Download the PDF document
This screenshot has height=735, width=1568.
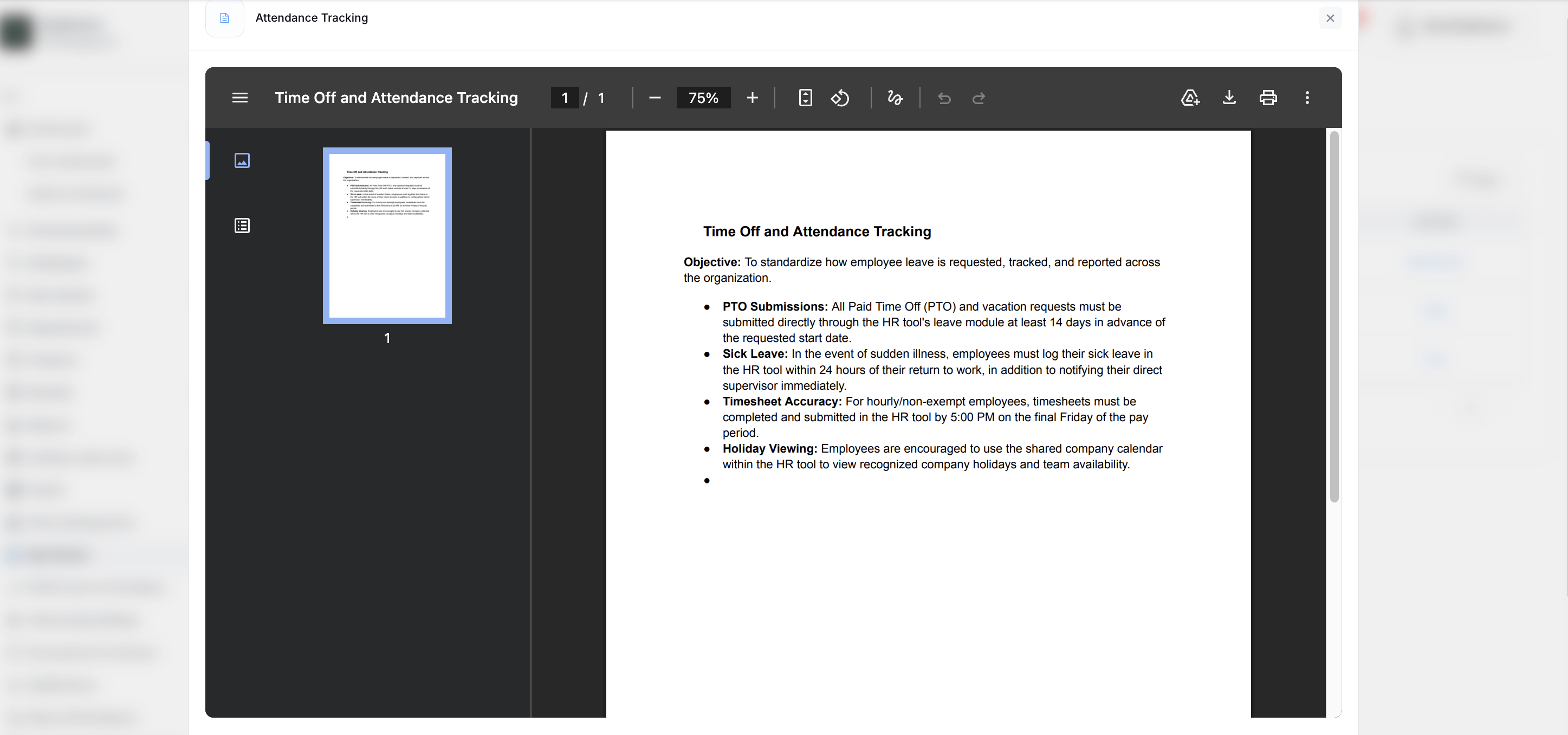1229,98
